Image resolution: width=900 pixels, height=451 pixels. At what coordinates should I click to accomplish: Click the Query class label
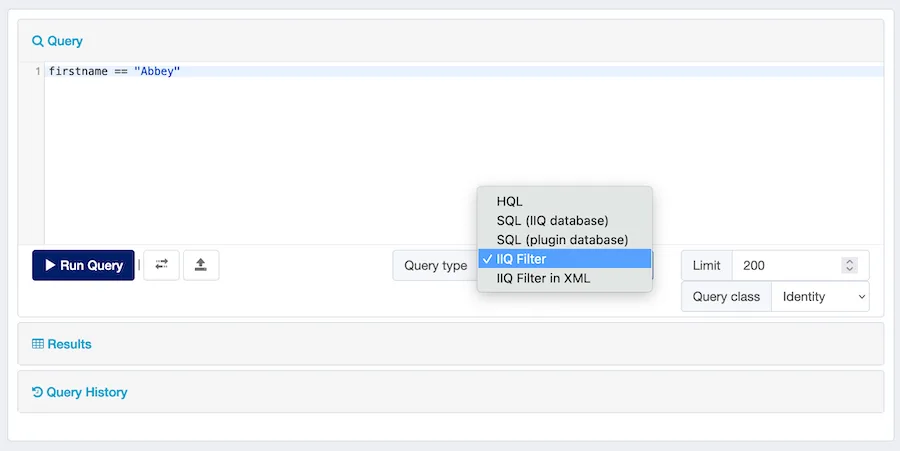tap(726, 296)
